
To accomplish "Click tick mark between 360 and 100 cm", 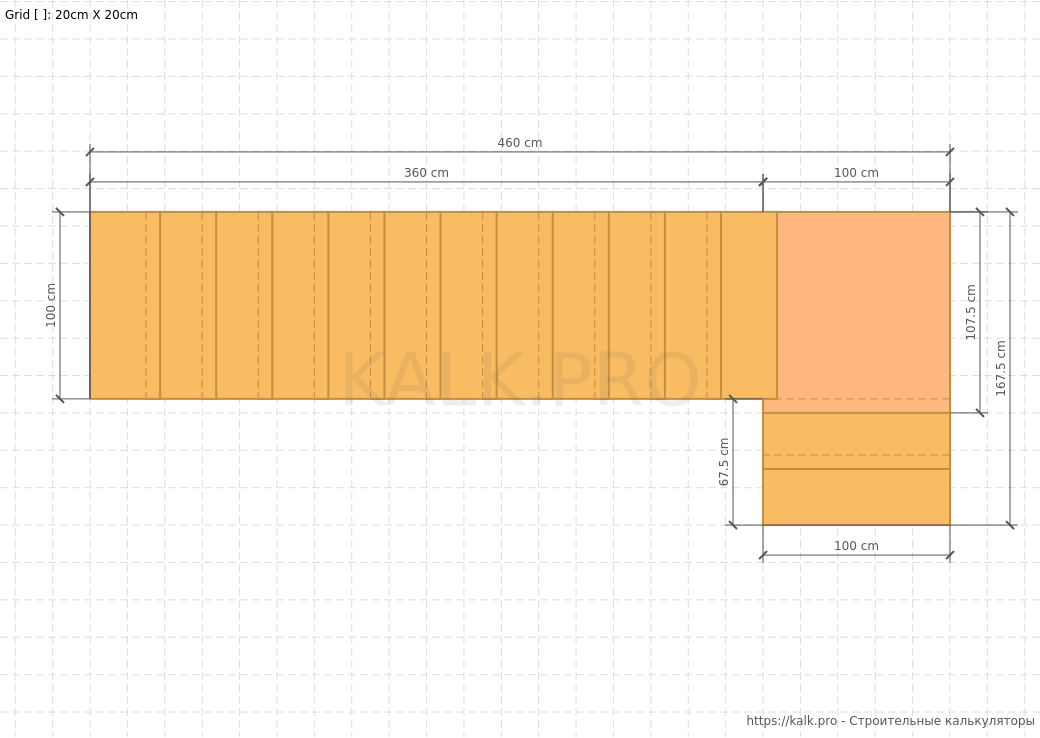I will point(763,182).
